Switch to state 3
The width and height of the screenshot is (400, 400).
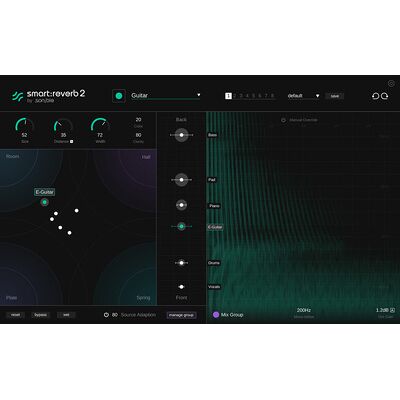[x=241, y=96]
